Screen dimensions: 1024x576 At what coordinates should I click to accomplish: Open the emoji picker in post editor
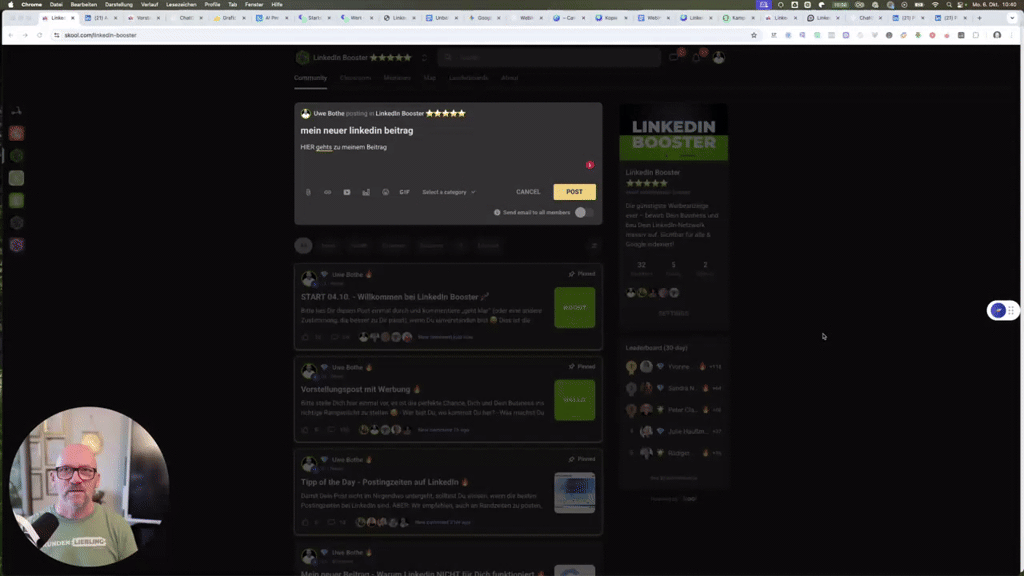click(x=385, y=192)
